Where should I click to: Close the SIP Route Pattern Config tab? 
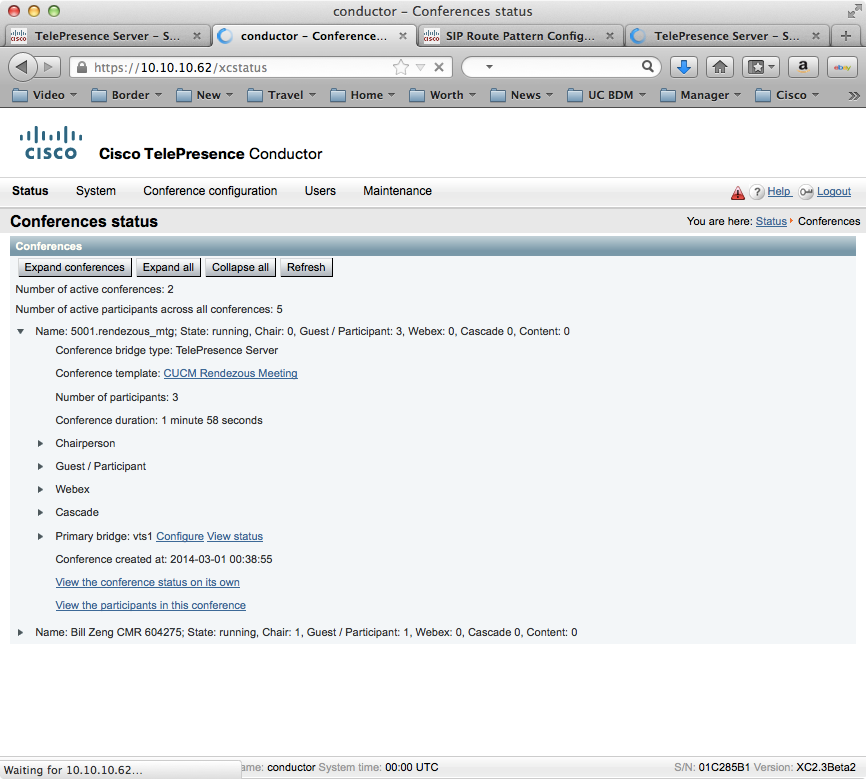(610, 36)
